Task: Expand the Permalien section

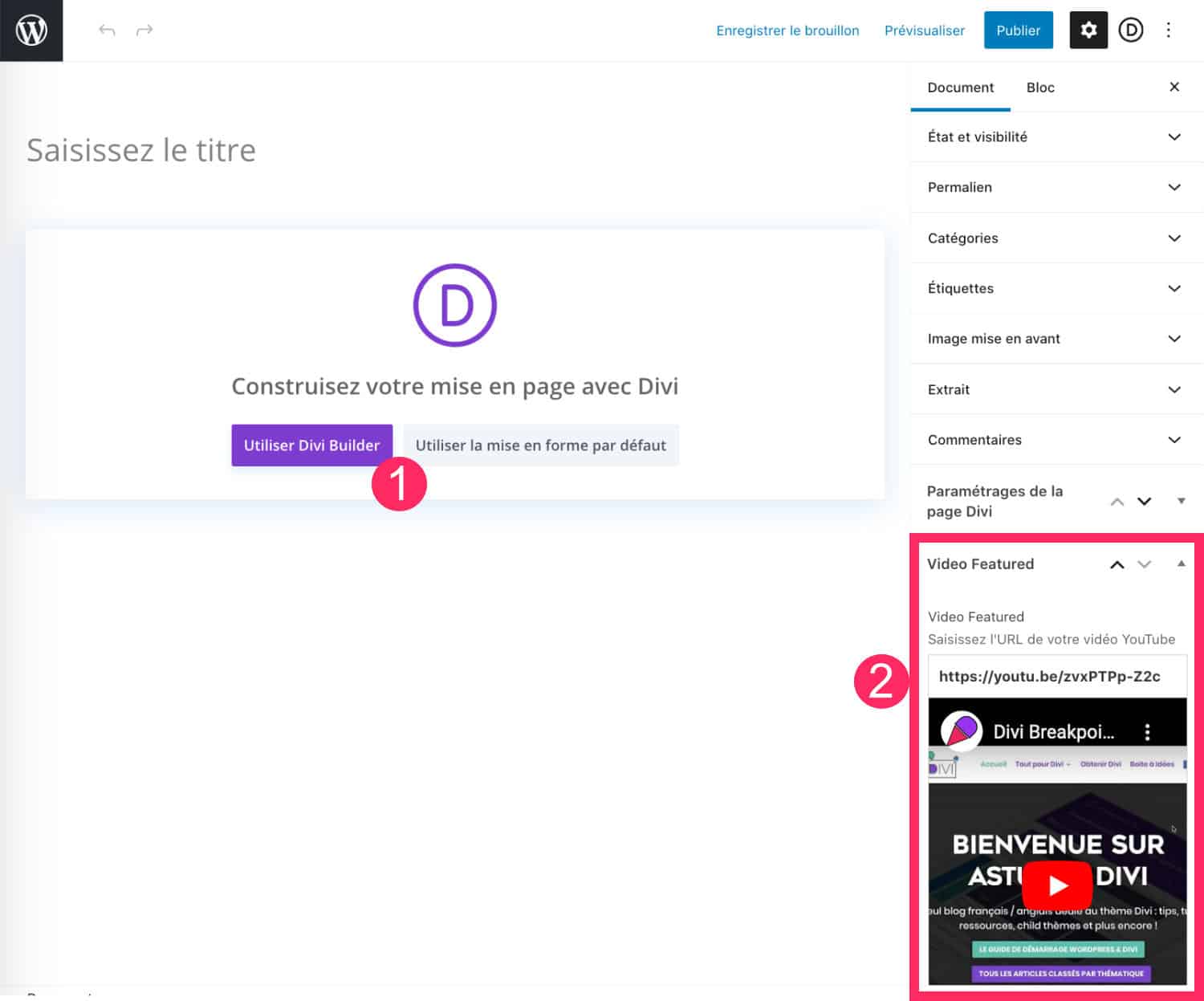Action: pyautogui.click(x=1056, y=187)
